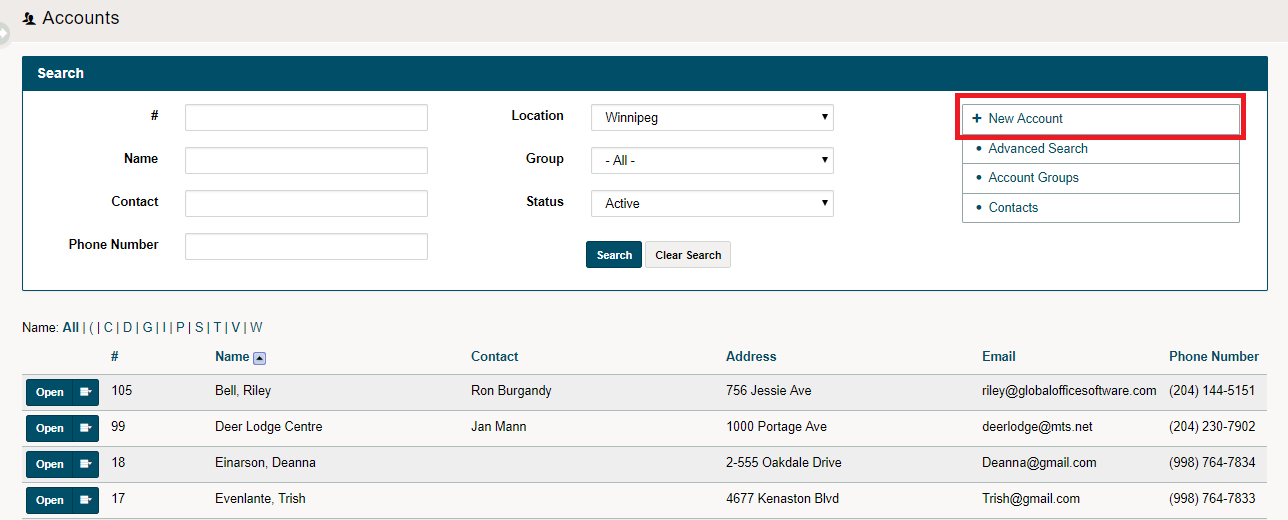The height and width of the screenshot is (520, 1288).
Task: Filter names starting with S
Action: [x=199, y=327]
